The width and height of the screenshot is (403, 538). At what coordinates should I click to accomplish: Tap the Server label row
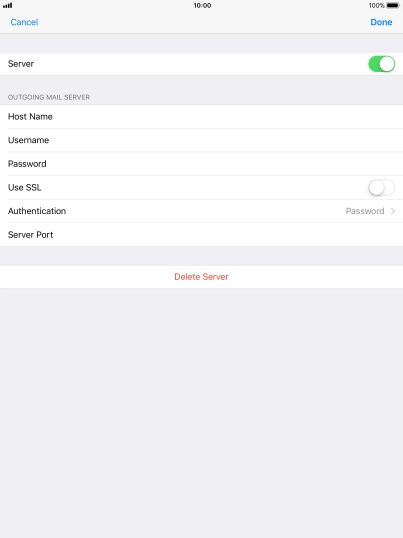(x=201, y=64)
